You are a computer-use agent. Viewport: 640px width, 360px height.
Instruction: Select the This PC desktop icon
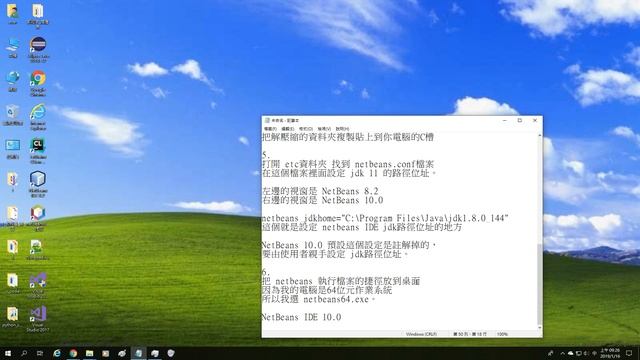click(13, 48)
